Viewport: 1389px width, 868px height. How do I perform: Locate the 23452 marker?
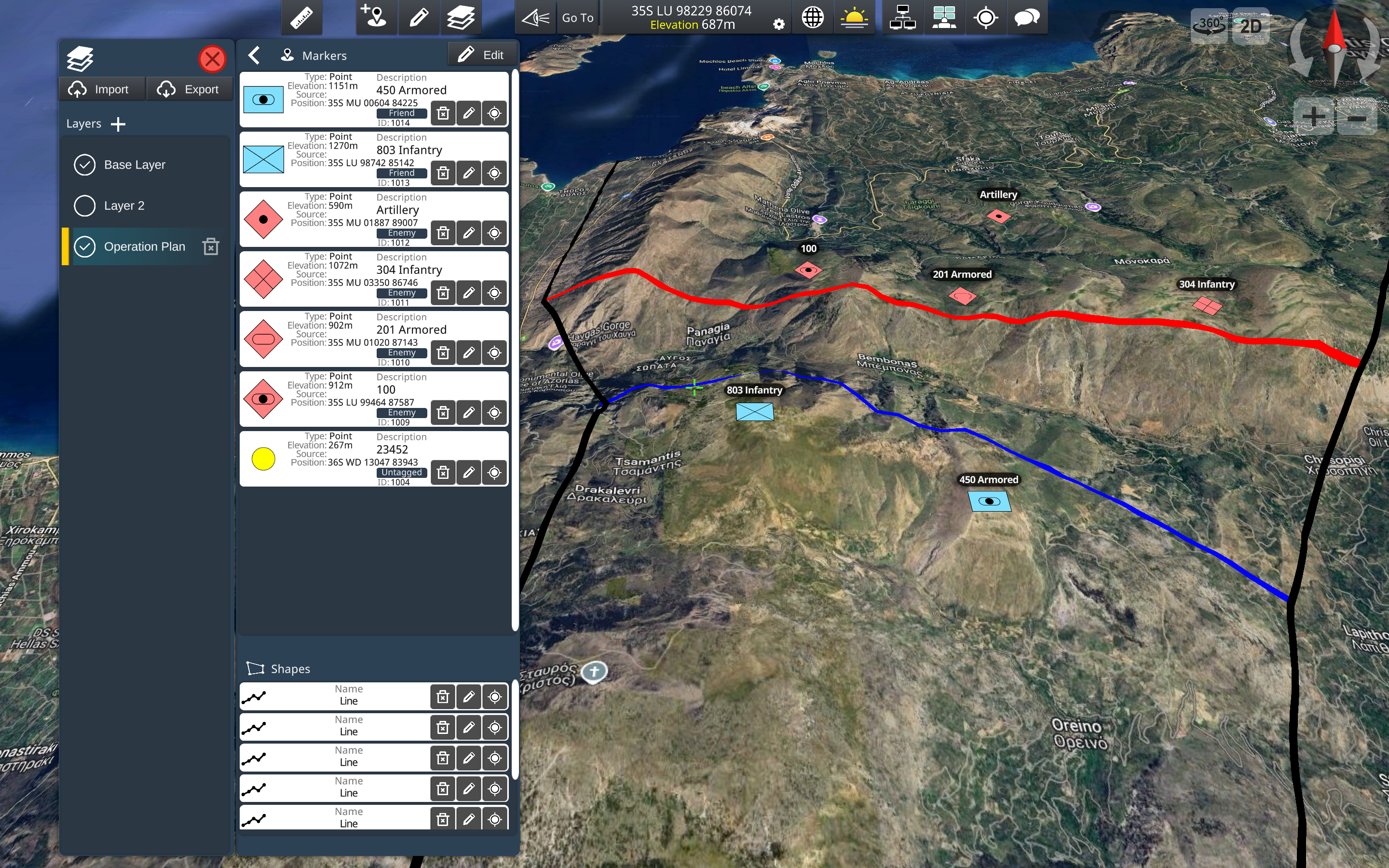point(494,473)
